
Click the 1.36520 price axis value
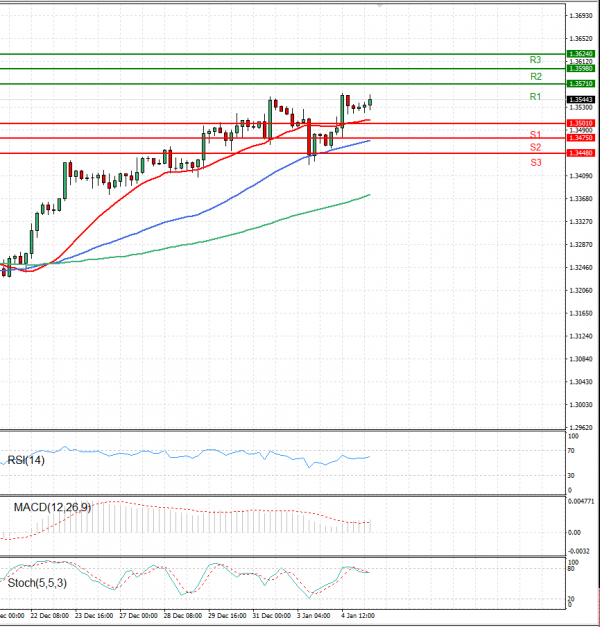(581, 38)
